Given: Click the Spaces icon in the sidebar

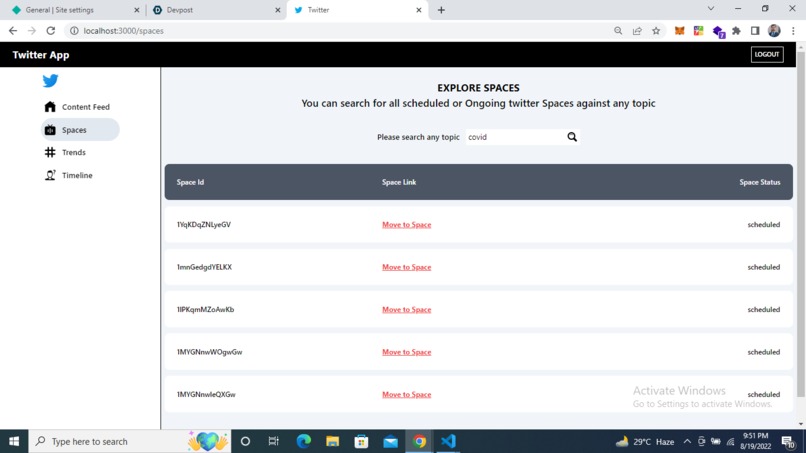Looking at the screenshot, I should (x=50, y=130).
